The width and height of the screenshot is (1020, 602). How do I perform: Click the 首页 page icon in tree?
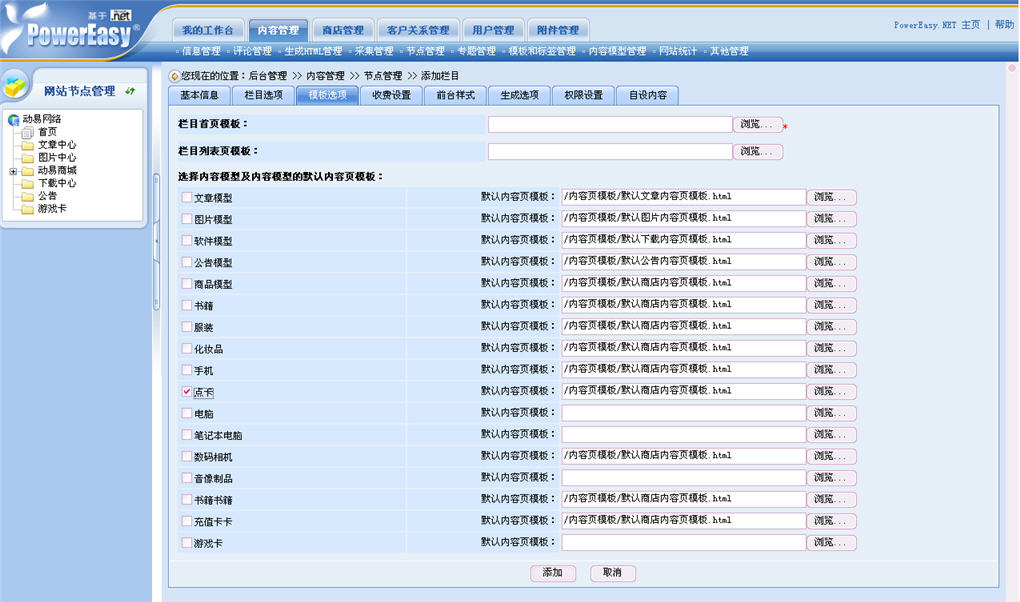[28, 132]
